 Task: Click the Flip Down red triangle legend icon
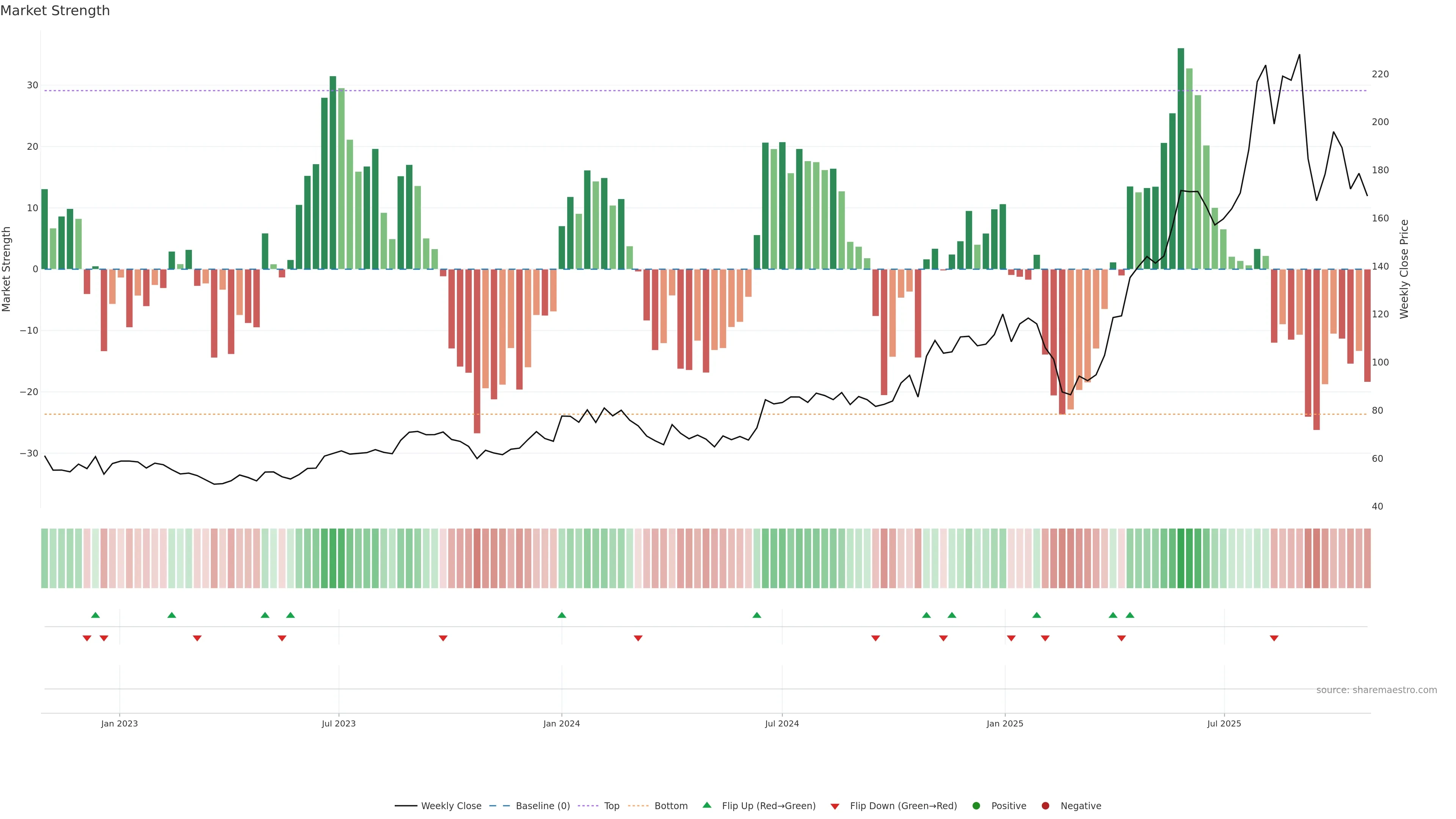834,806
